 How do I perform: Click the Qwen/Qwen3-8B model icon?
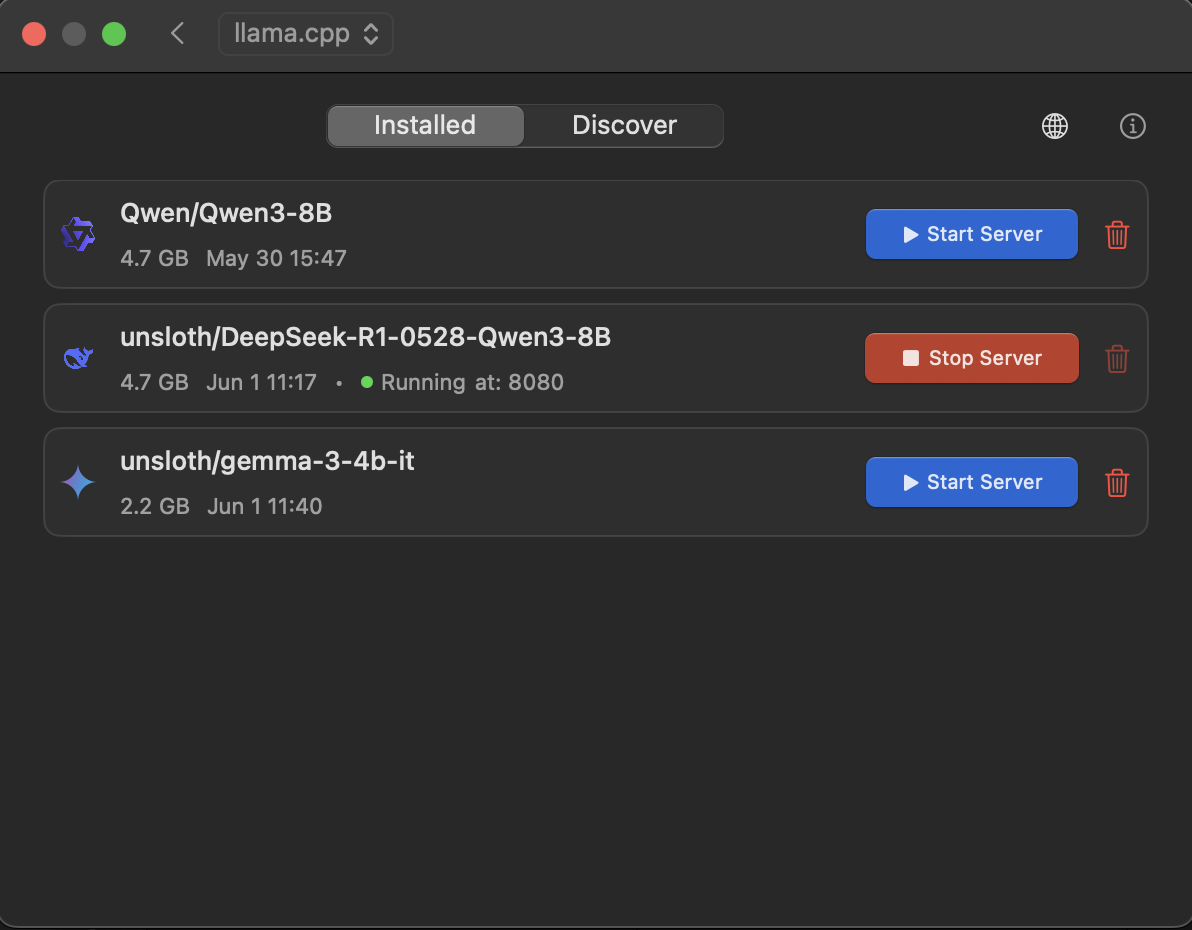tap(78, 233)
